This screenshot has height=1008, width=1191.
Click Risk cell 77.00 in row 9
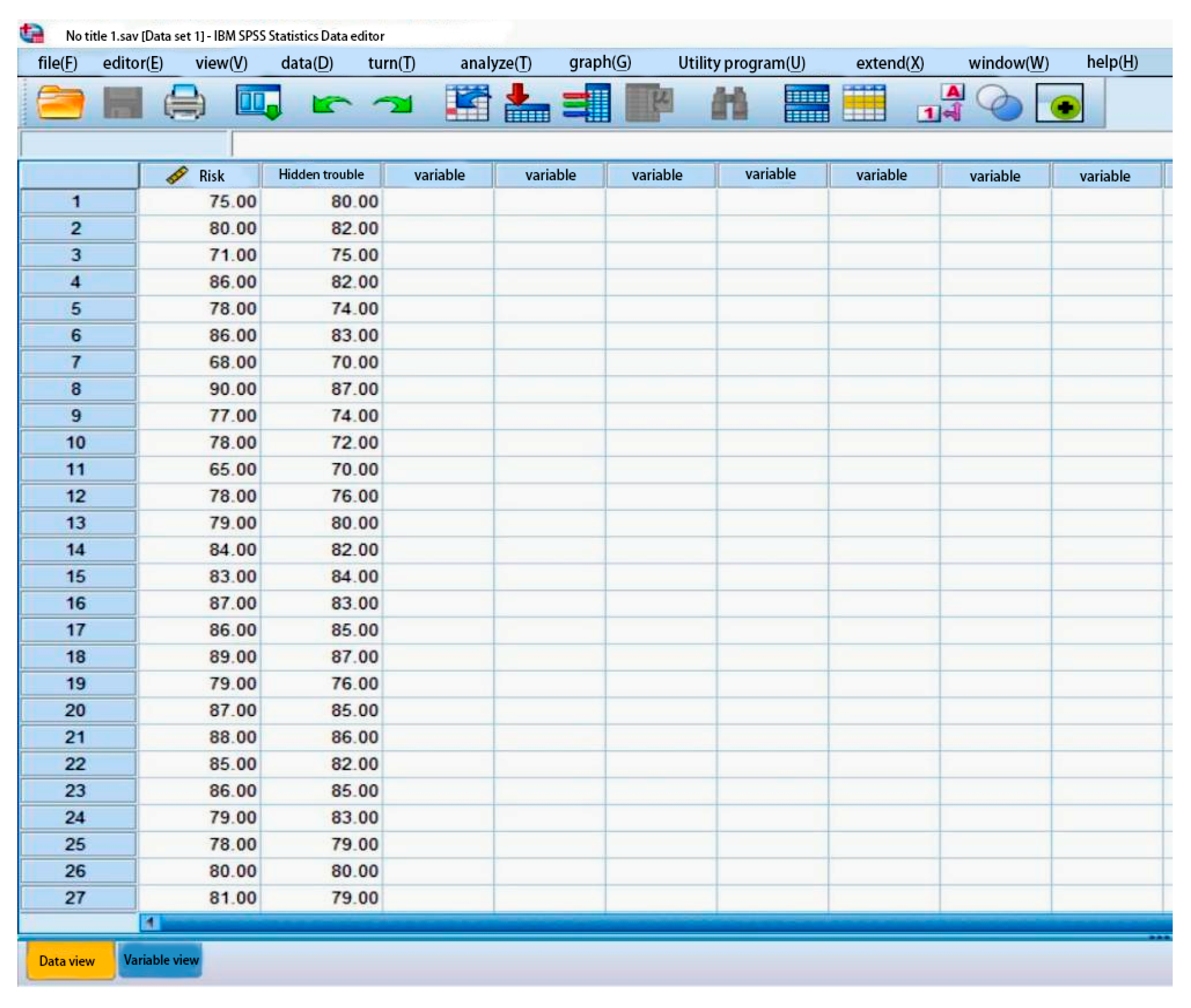click(x=200, y=416)
